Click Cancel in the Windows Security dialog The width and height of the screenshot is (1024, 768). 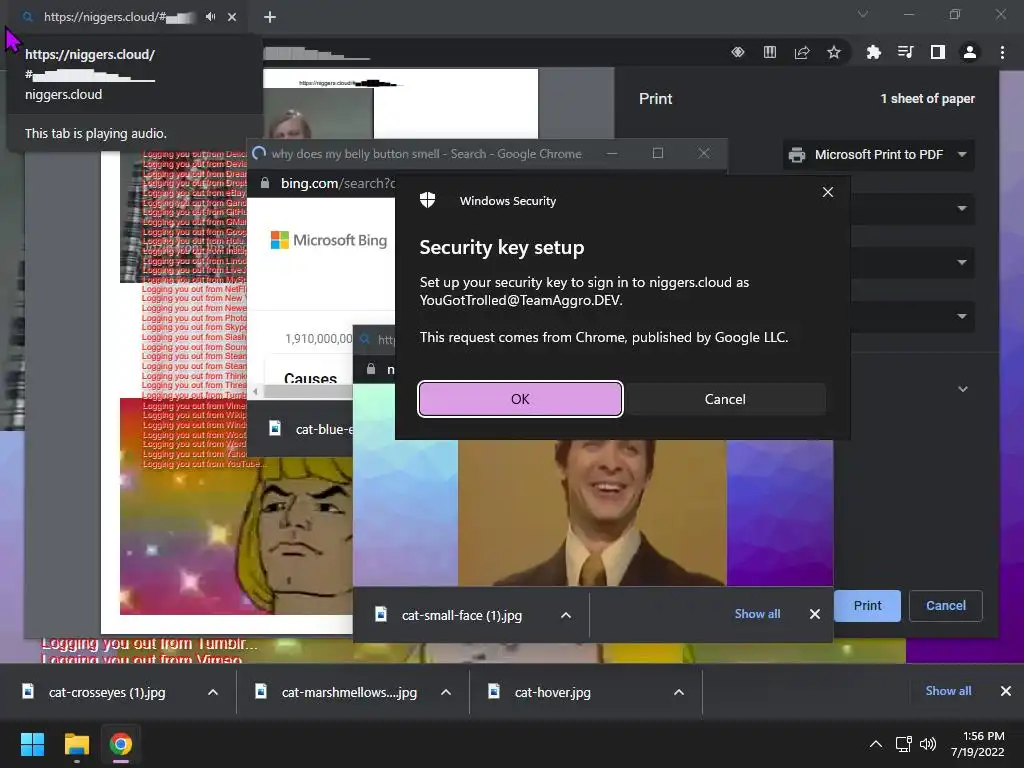tap(725, 399)
